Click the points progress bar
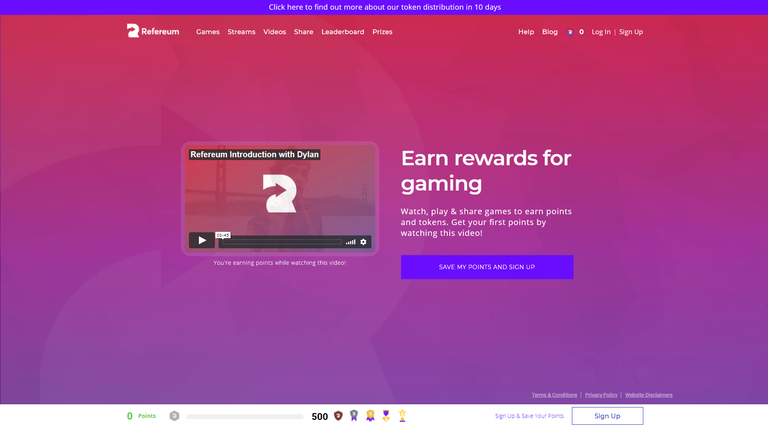Image resolution: width=768 pixels, height=426 pixels. coord(245,417)
